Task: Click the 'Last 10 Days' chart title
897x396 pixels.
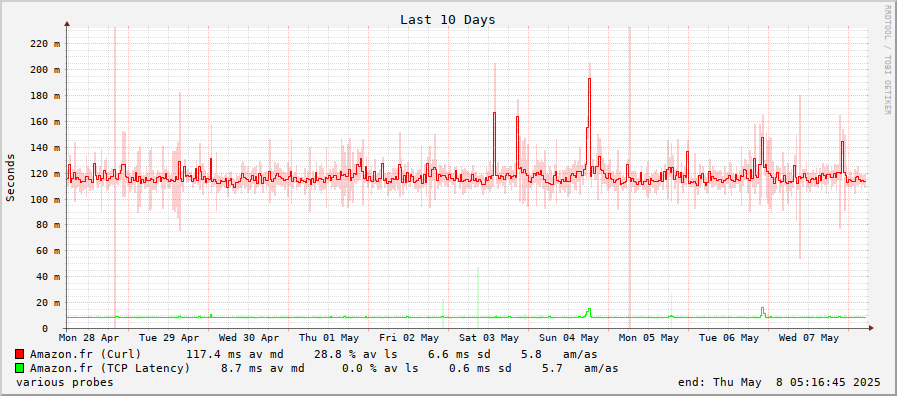Action: point(447,19)
